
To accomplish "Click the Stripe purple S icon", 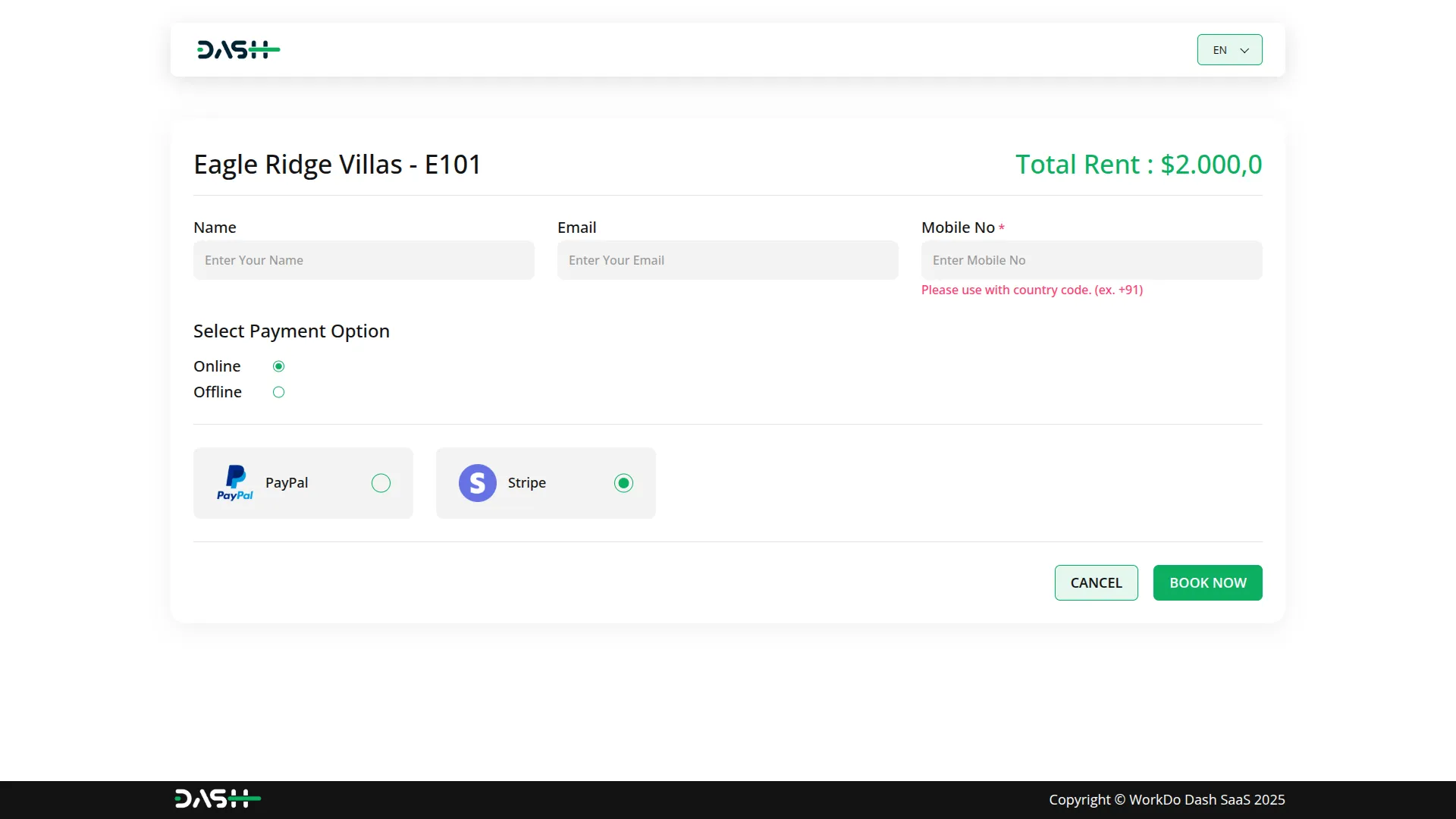I will tap(477, 483).
